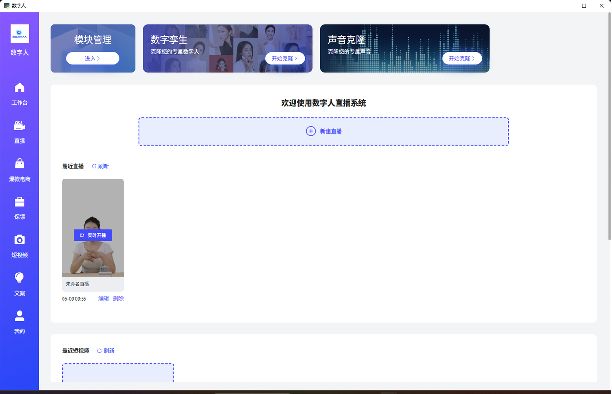Click the dashed new live stream box
This screenshot has height=394, width=612.
tap(324, 131)
